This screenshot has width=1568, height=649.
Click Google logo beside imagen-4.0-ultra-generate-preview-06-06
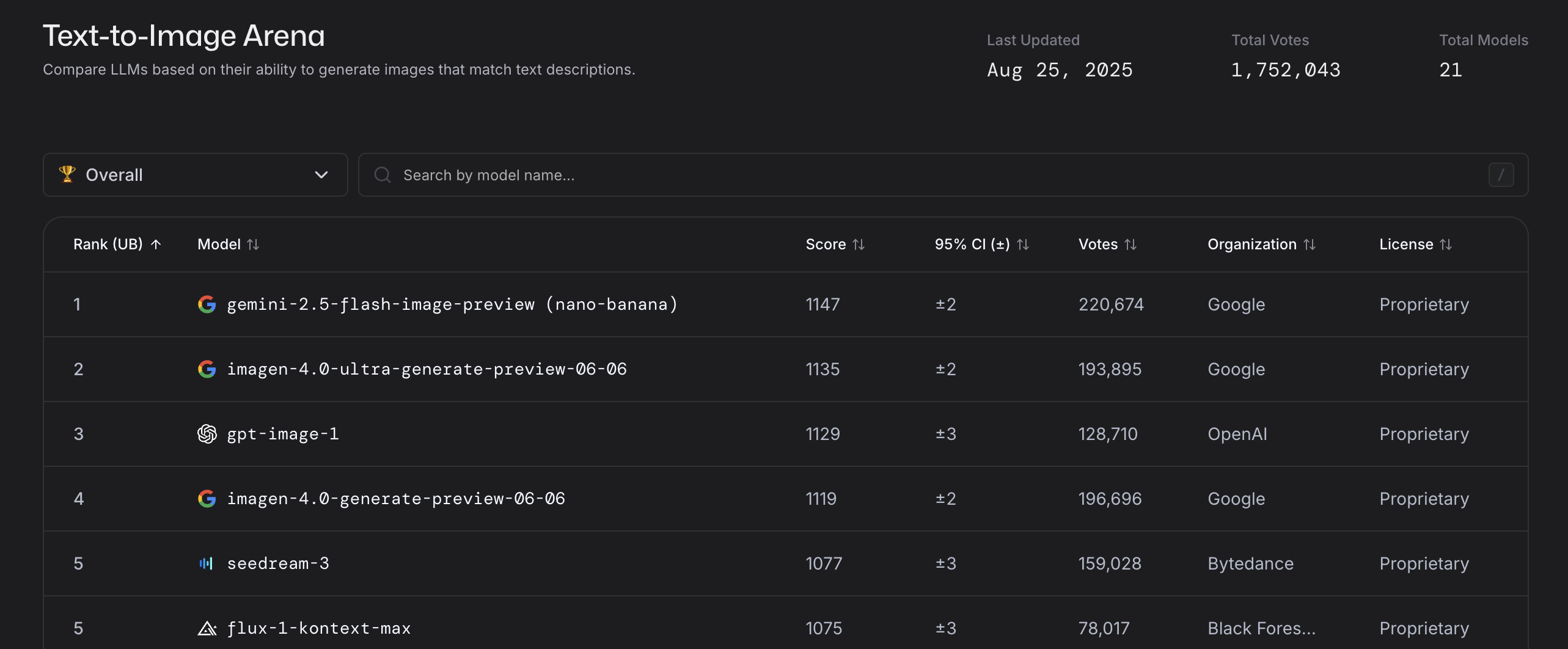click(207, 369)
